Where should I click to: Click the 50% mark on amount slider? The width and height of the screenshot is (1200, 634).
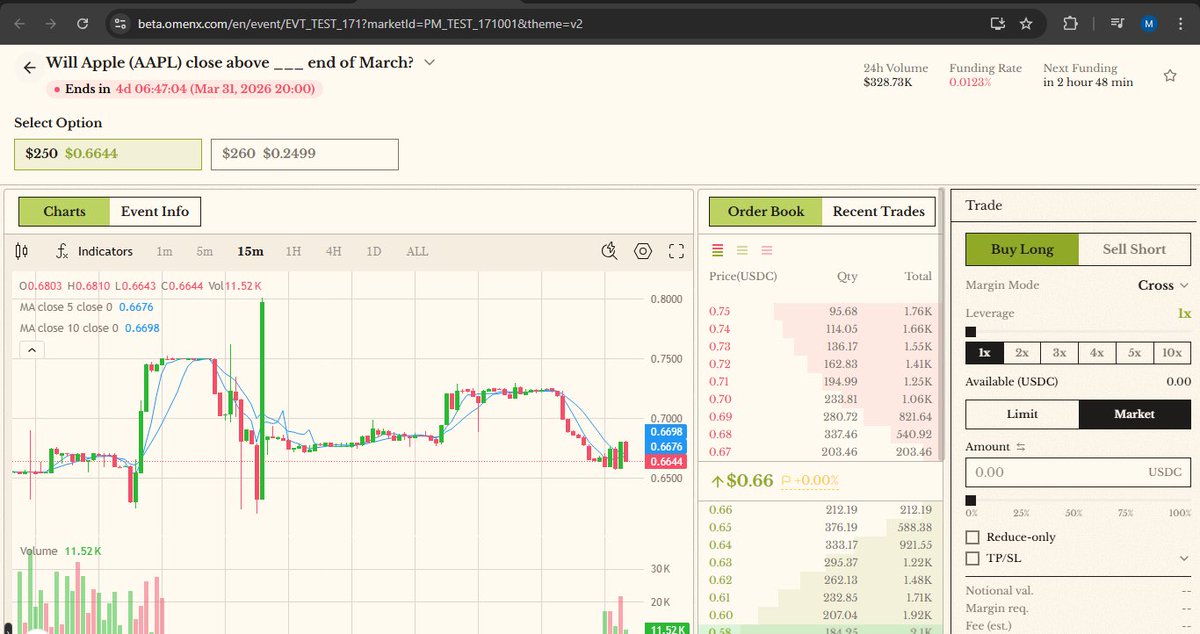(1073, 513)
